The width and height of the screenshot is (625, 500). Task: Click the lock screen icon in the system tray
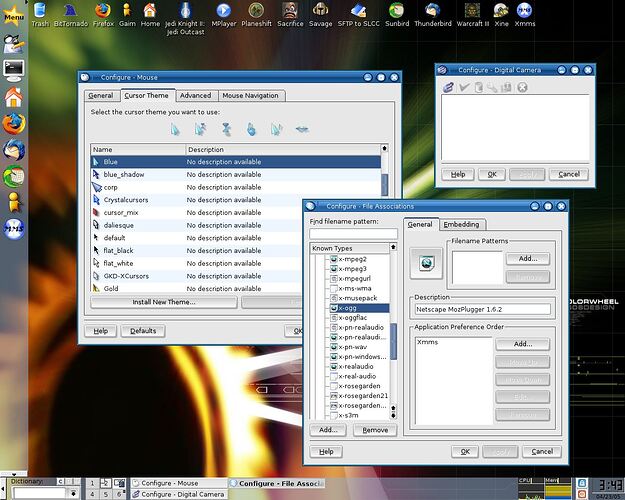(582, 483)
